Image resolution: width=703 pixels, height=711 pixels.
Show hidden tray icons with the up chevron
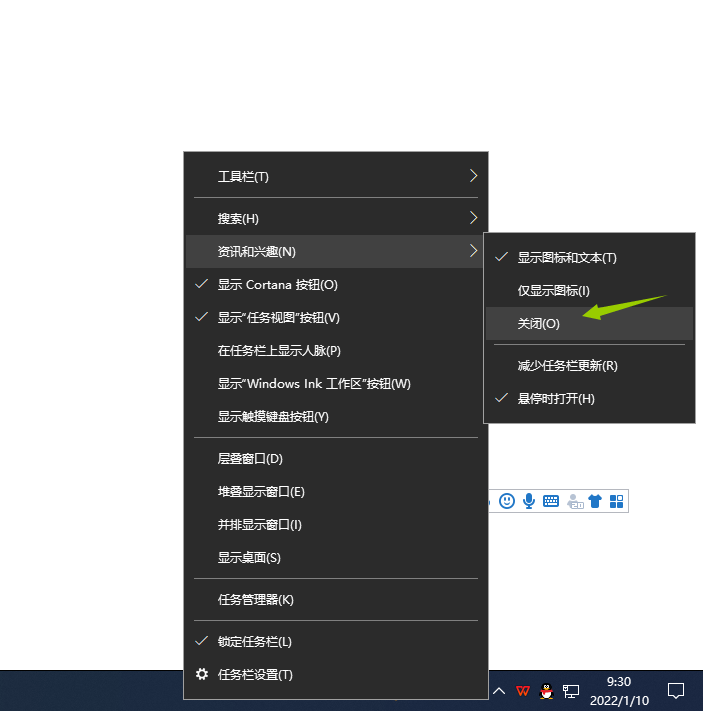click(x=498, y=691)
